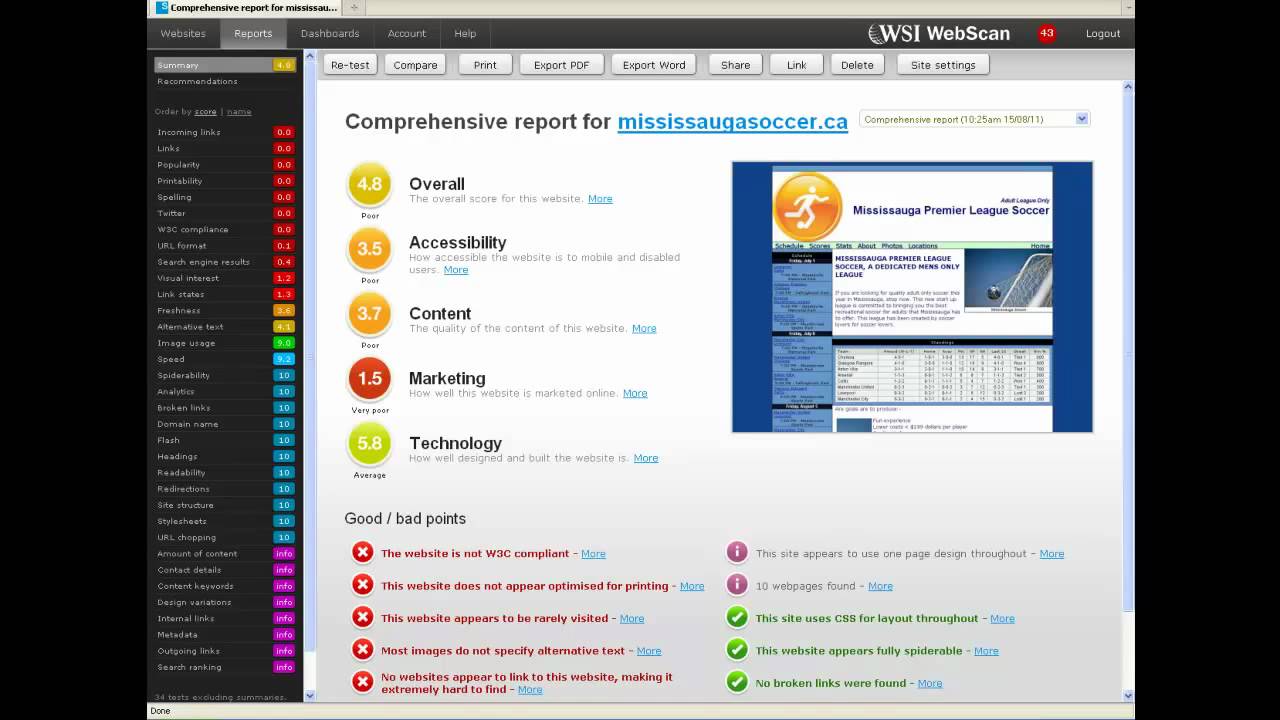Click the Overall 4.8 score badge

tap(370, 185)
